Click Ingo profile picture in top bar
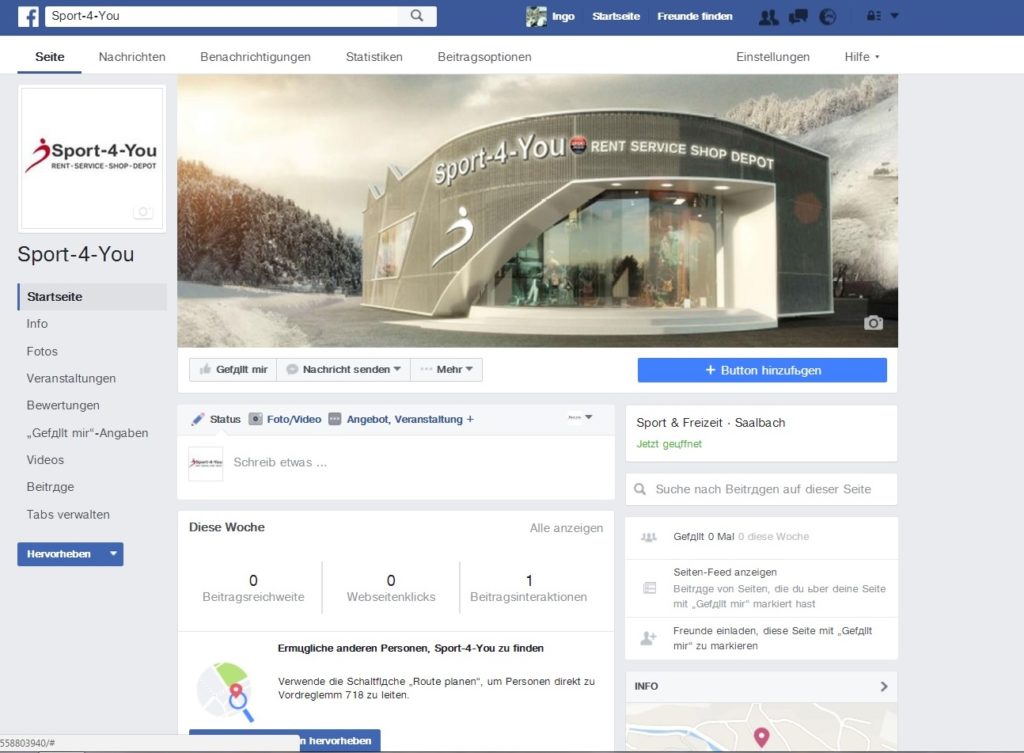 tap(536, 16)
